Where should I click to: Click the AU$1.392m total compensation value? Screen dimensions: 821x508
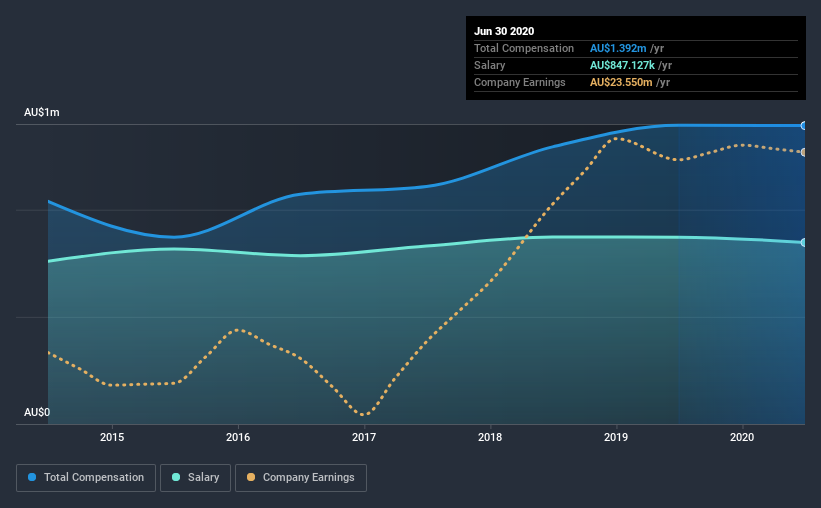point(618,48)
